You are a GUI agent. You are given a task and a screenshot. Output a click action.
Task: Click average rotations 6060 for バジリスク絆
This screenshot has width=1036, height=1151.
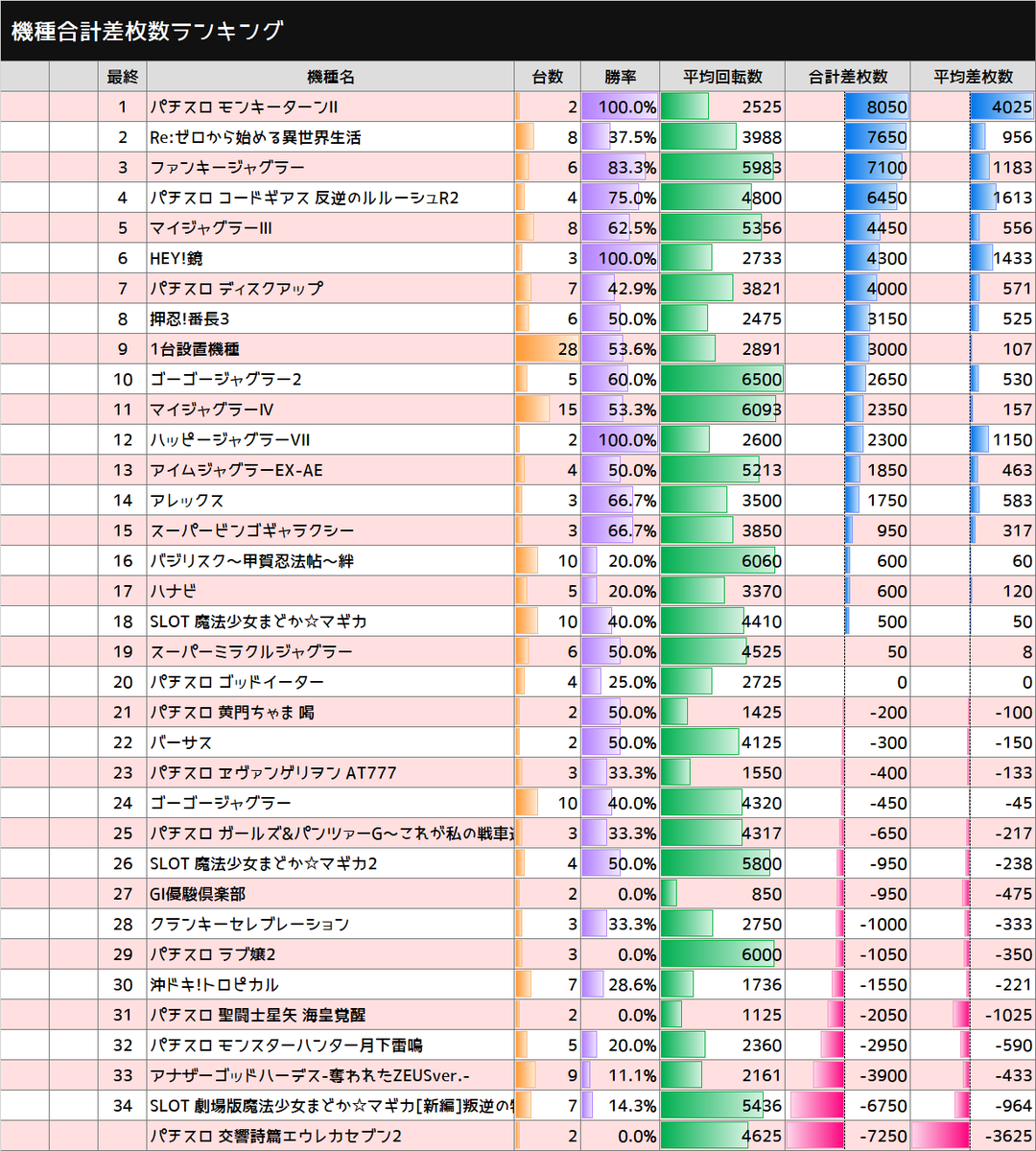(x=722, y=561)
